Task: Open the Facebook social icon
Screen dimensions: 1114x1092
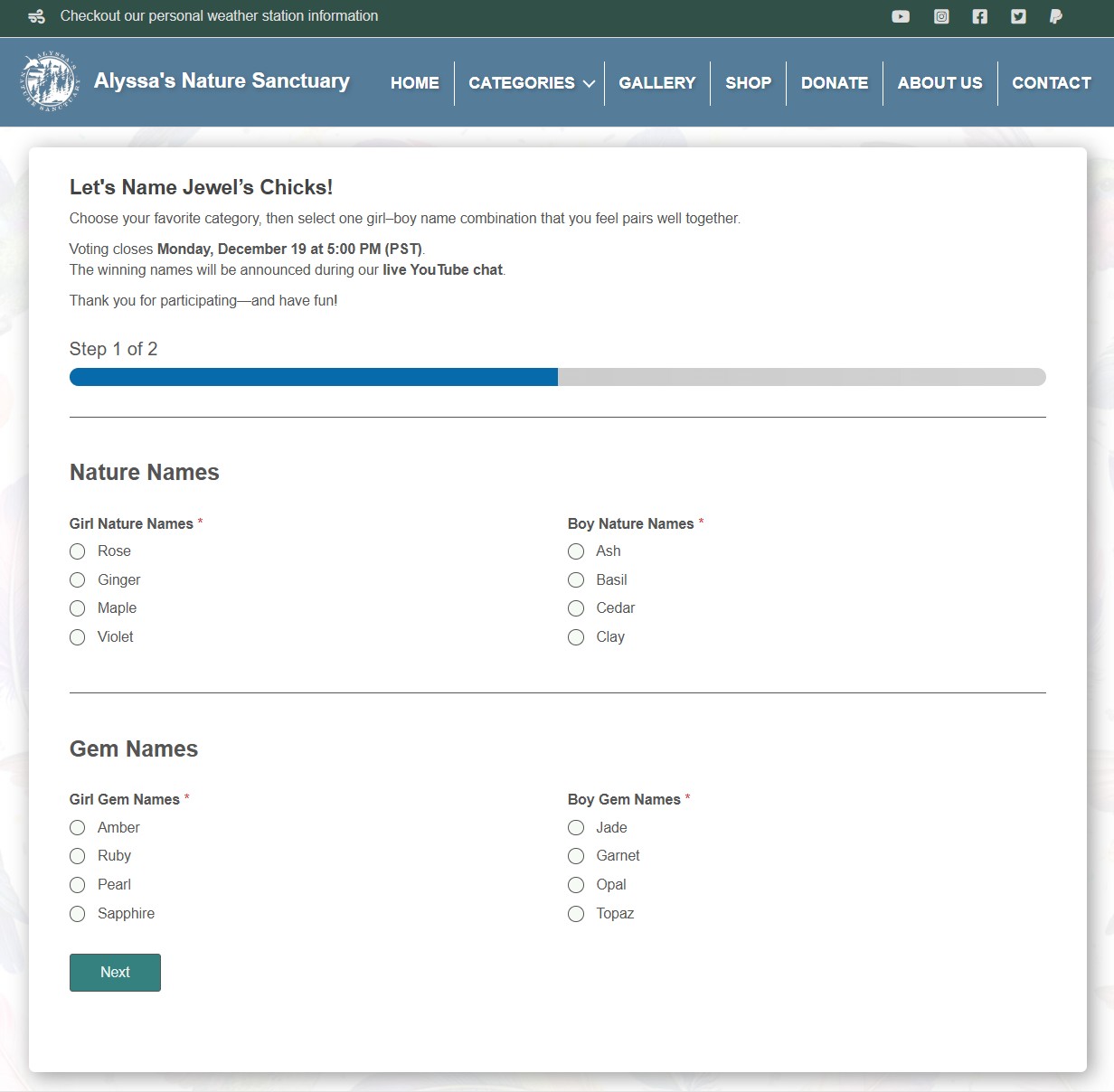Action: click(979, 16)
